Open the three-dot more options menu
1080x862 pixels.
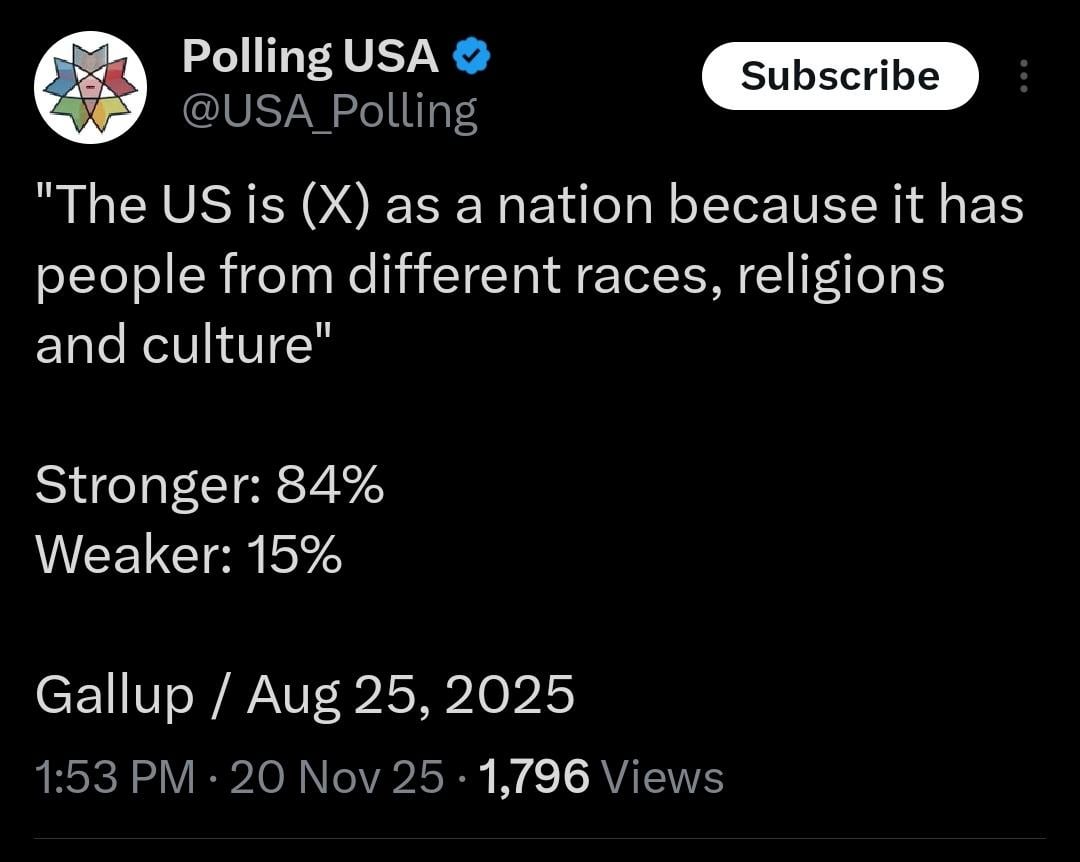[1023, 77]
